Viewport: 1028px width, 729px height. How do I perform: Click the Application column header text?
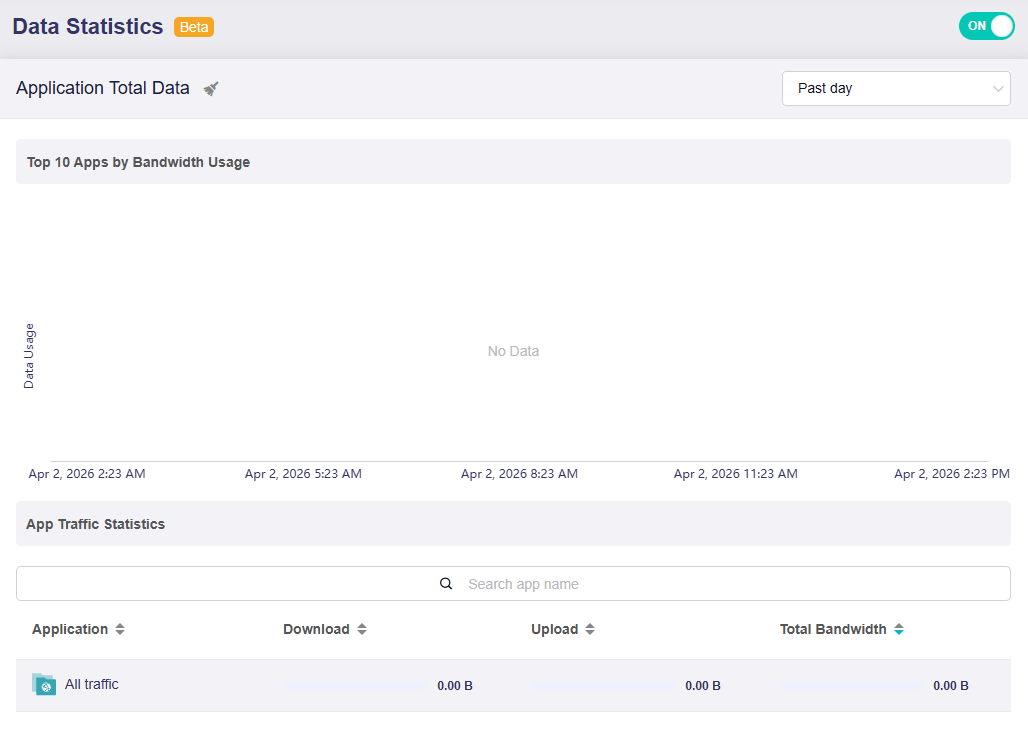point(70,630)
